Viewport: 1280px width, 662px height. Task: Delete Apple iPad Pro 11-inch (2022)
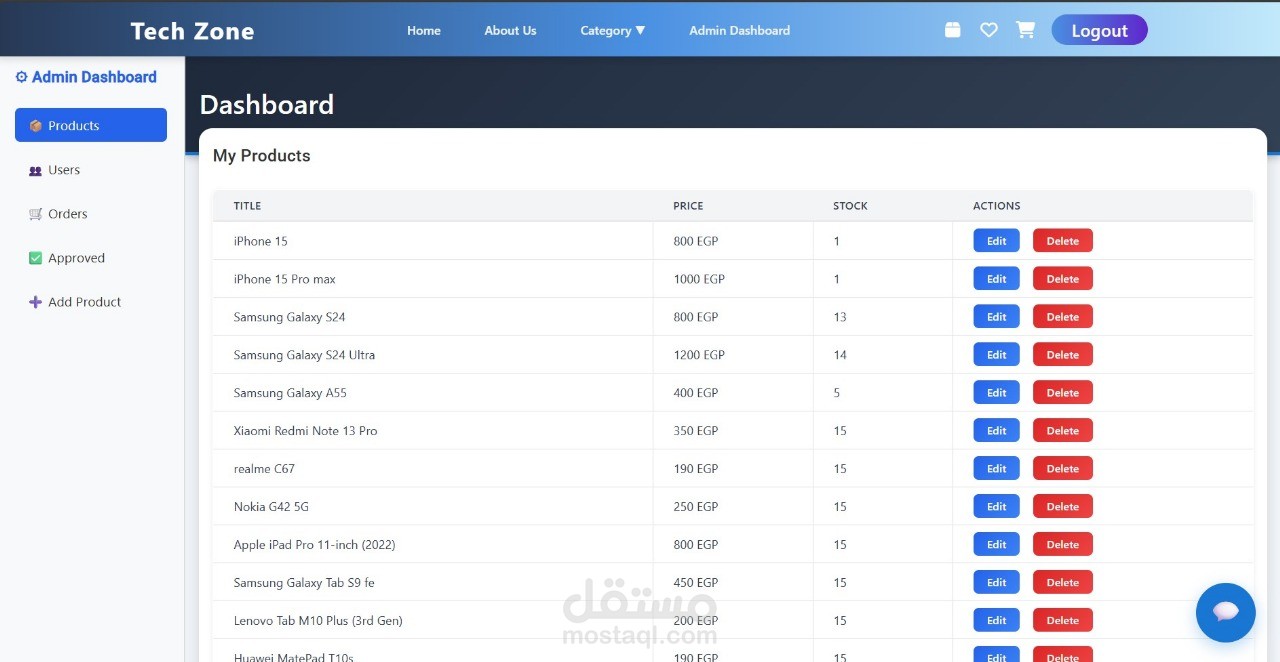click(1062, 545)
